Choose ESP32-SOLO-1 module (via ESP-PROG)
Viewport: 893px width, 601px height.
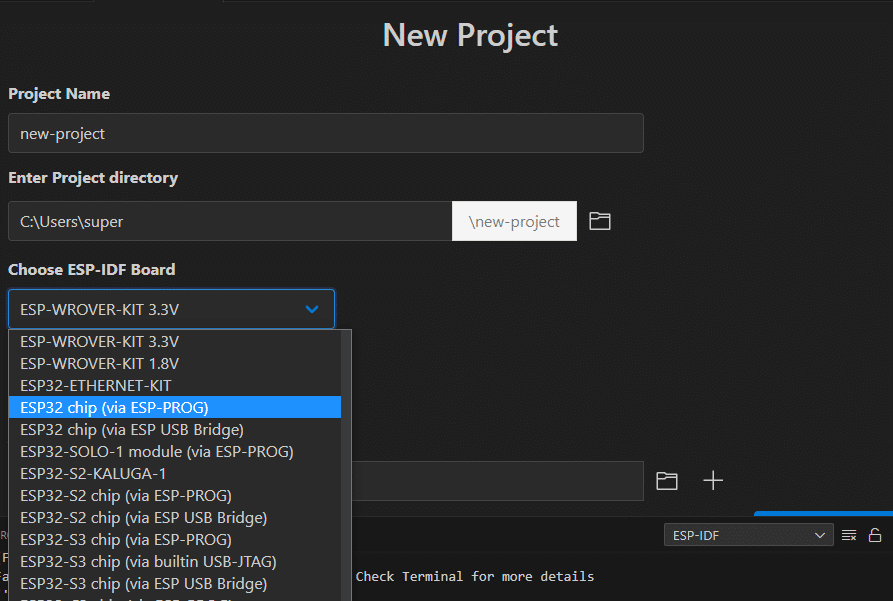click(x=175, y=452)
